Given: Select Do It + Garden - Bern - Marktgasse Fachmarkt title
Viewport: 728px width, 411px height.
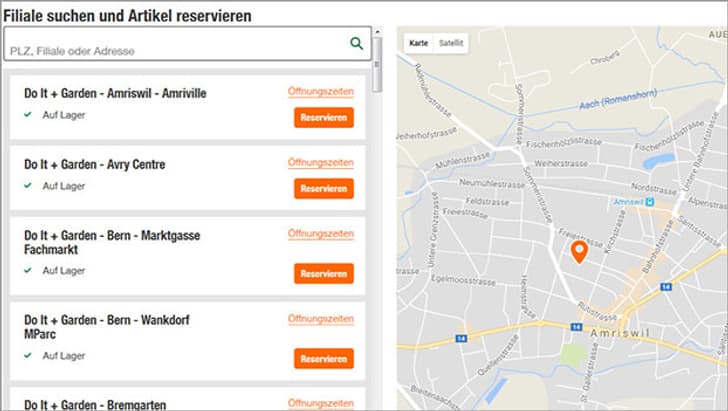Looking at the screenshot, I should [x=112, y=242].
